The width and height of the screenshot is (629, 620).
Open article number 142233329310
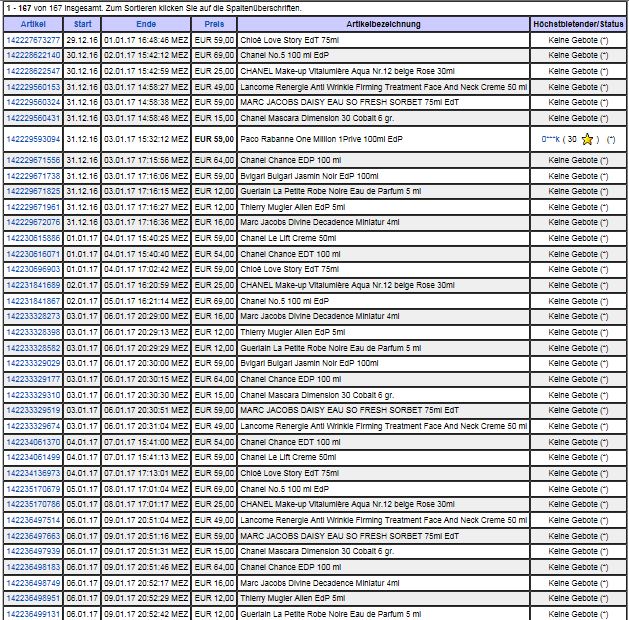[33, 395]
